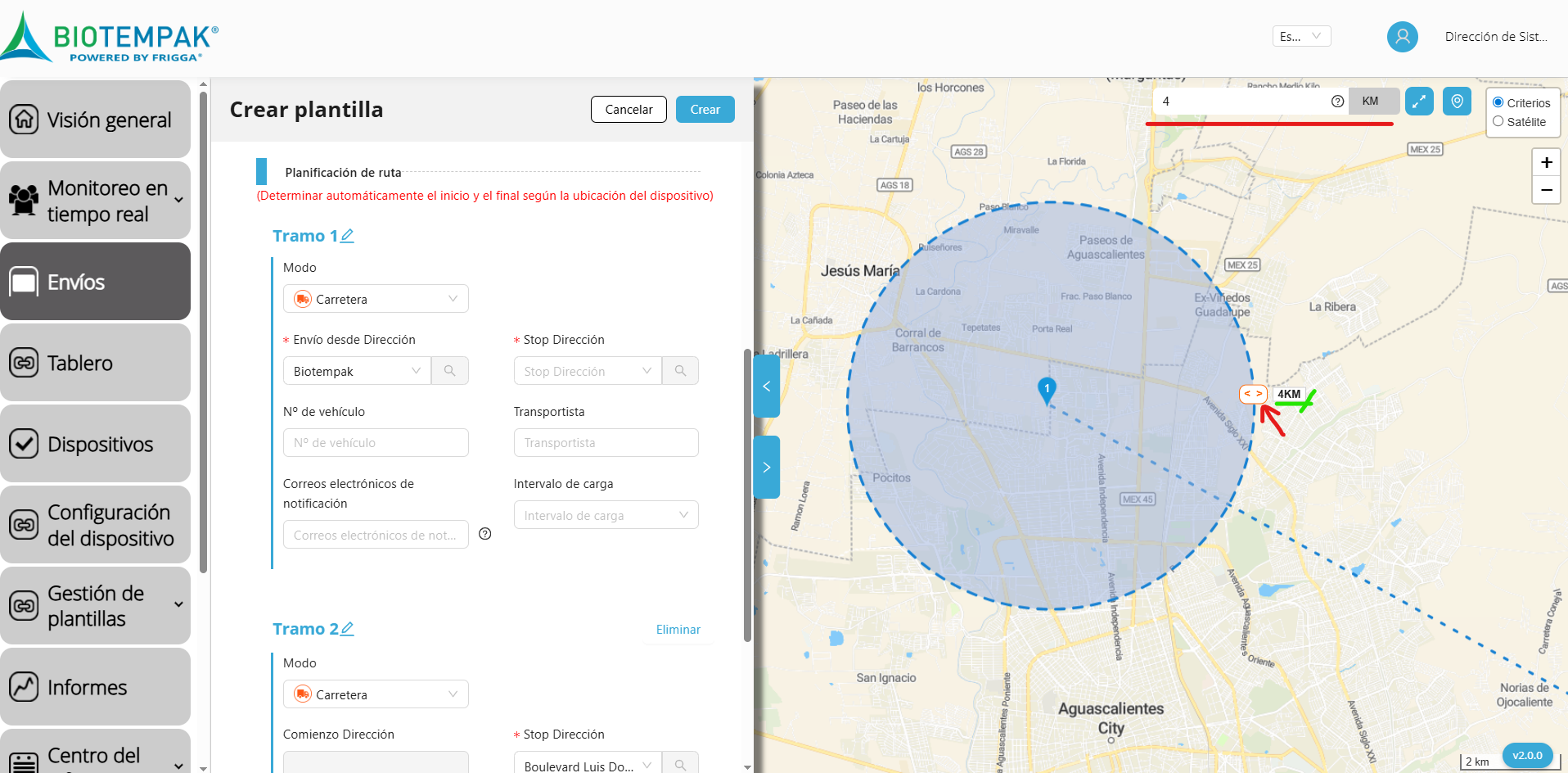The width and height of the screenshot is (1568, 773).
Task: Click the edit pencil next to Tramo 1
Action: (347, 236)
